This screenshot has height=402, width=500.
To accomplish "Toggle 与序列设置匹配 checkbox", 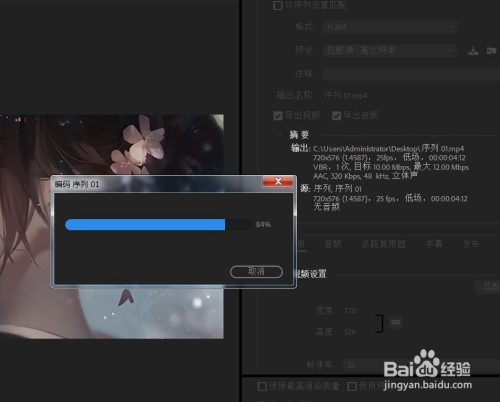I will (x=278, y=5).
